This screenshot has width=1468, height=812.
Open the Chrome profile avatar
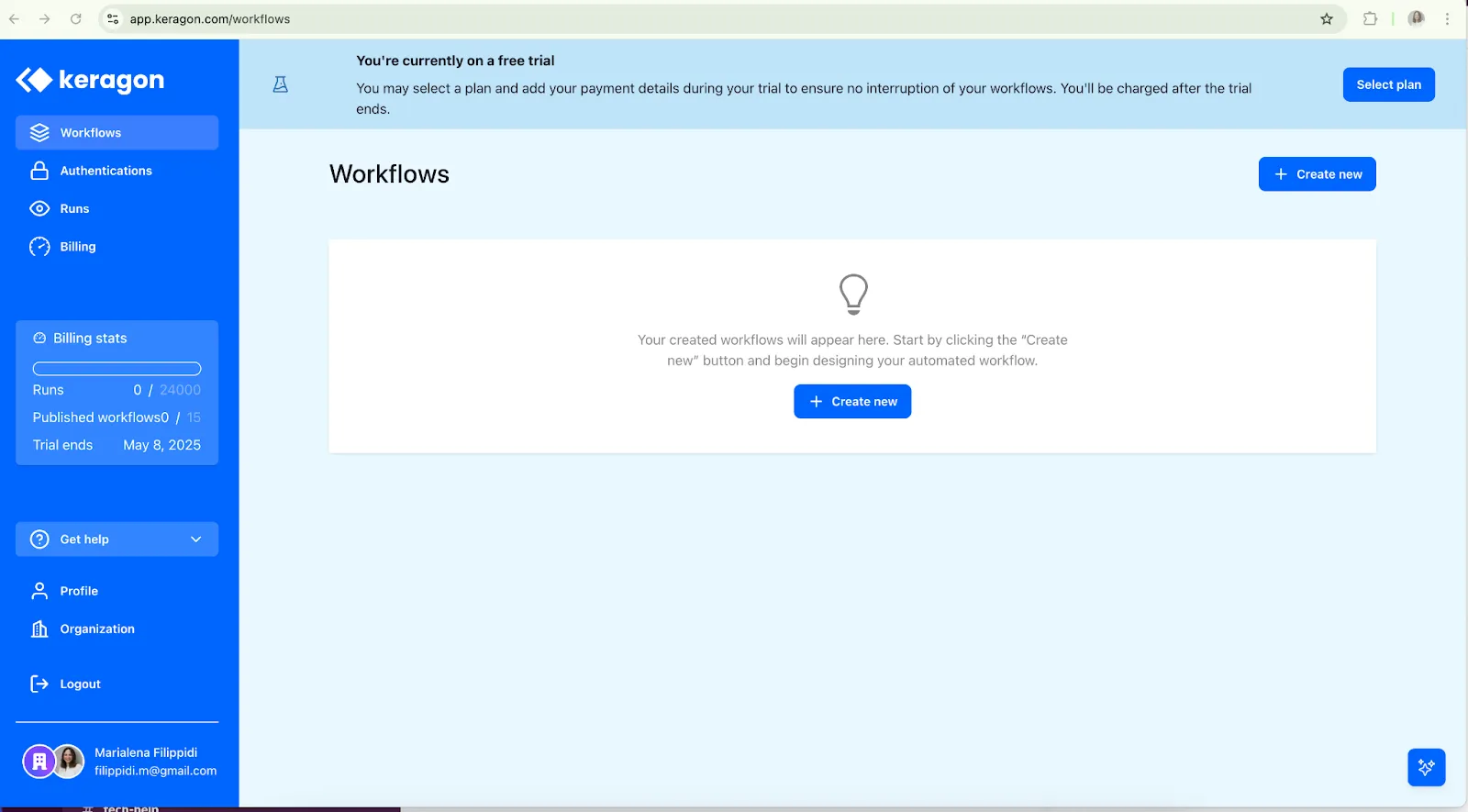[1417, 18]
